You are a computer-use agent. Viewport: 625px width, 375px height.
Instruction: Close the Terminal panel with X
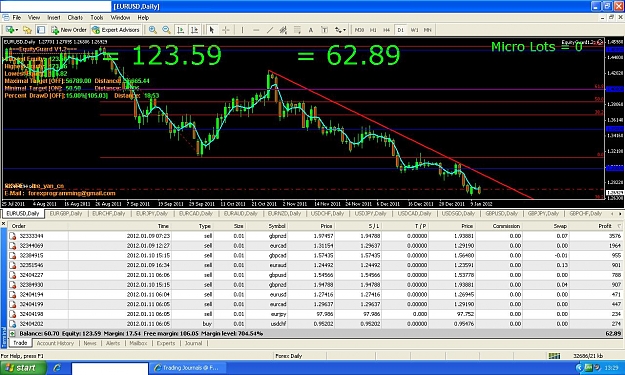click(x=3, y=224)
